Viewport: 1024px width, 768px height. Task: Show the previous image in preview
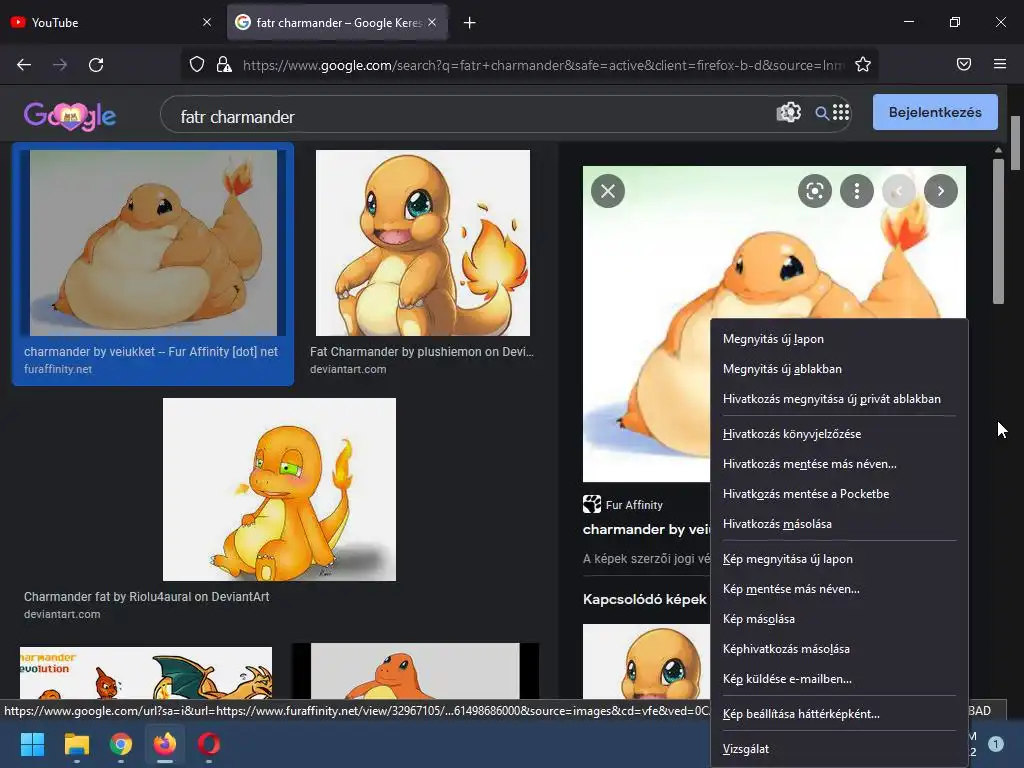[899, 191]
